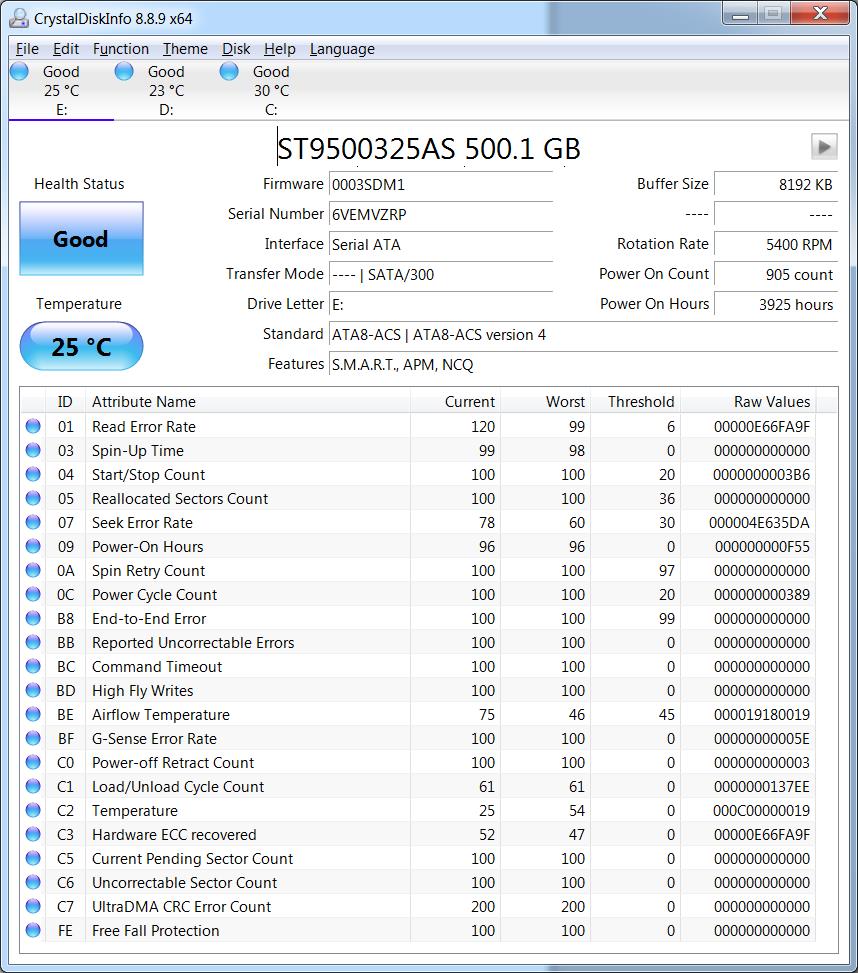Click the blue status orb for disk D:
Screen dimensions: 858x973
click(124, 71)
